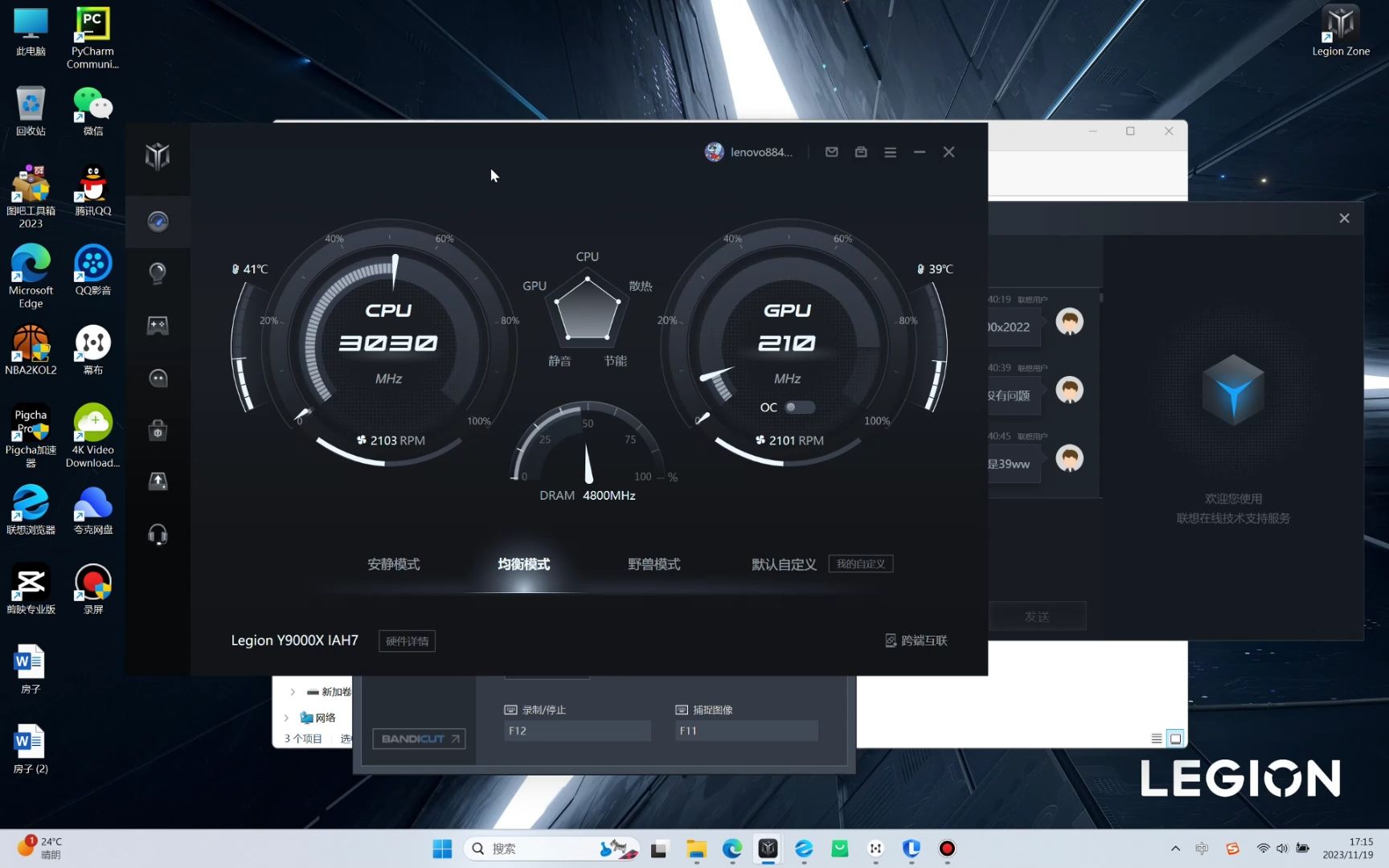The image size is (1389, 868).
Task: Switch to 安静模式 quiet mode
Action: point(394,564)
